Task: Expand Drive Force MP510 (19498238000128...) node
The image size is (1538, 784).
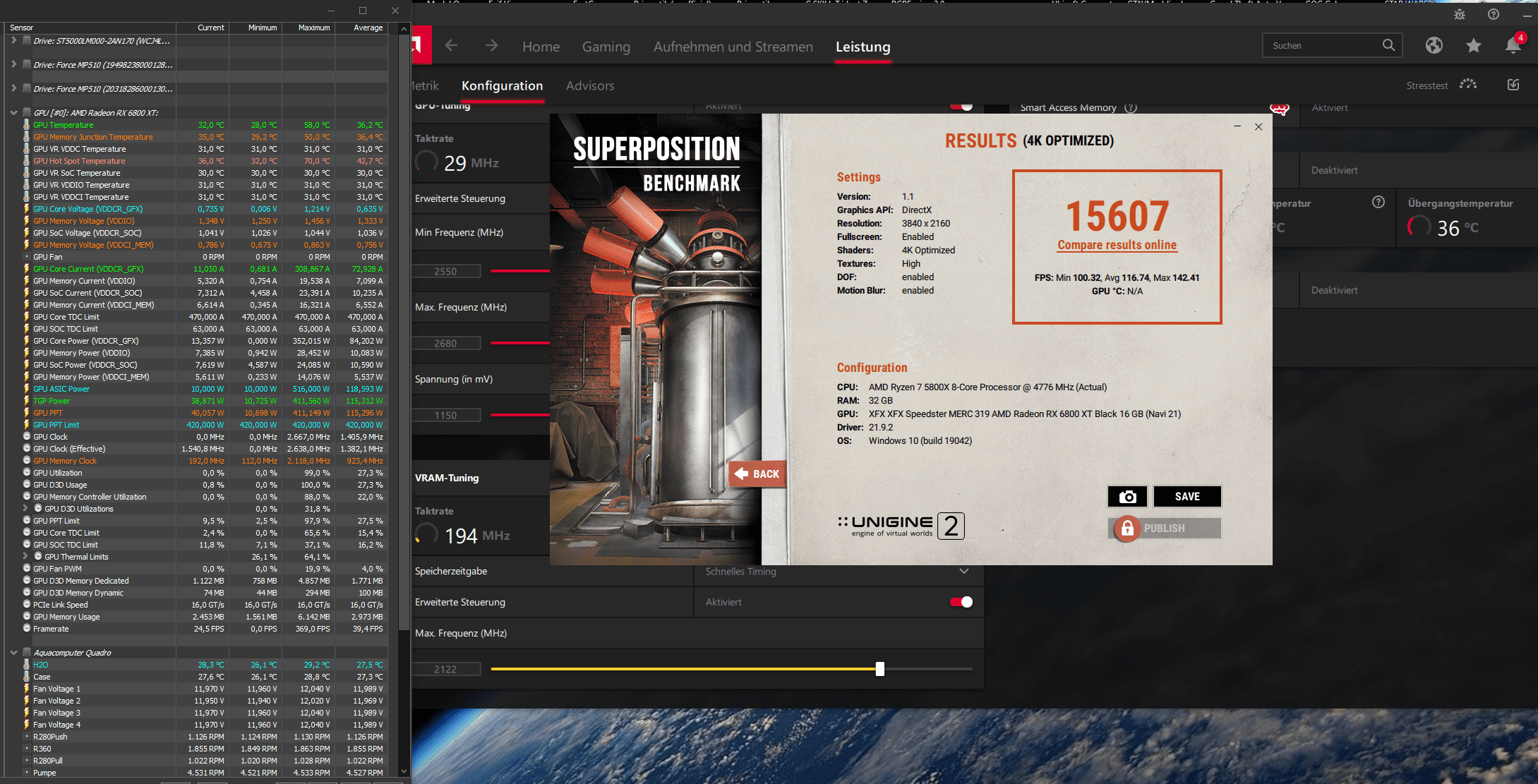Action: 13,65
